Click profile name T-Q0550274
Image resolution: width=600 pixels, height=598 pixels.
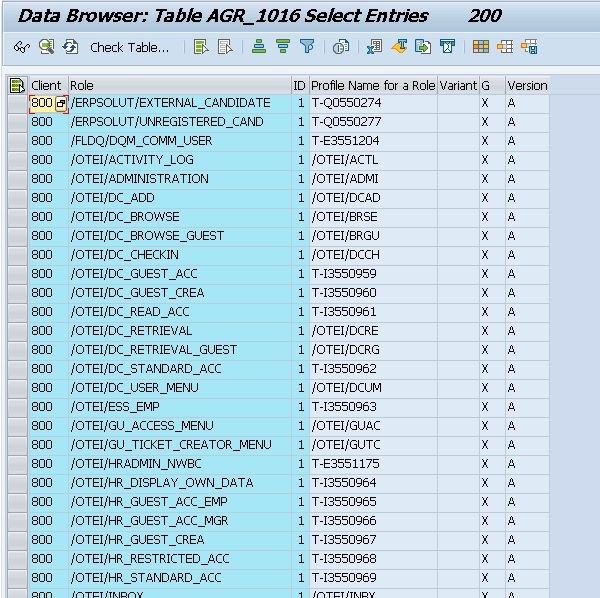click(373, 103)
